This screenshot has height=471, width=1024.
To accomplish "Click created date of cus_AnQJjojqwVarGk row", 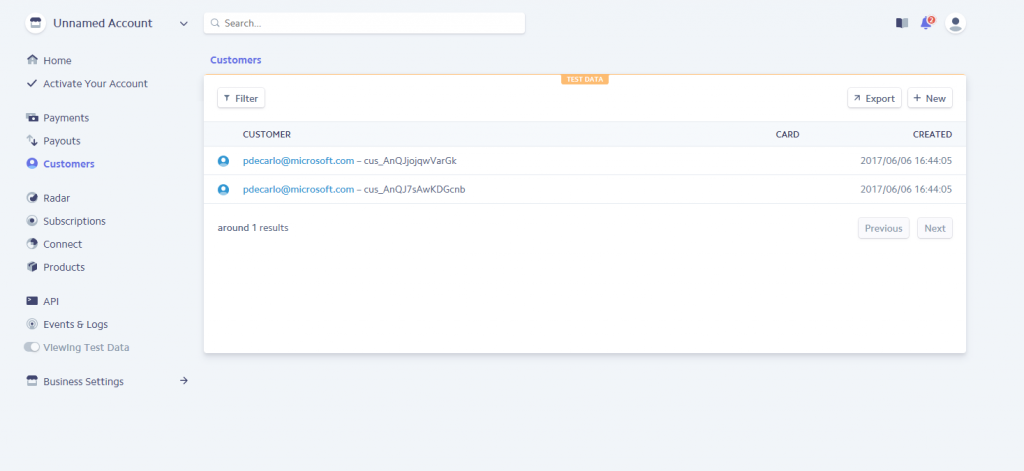I will click(x=906, y=161).
